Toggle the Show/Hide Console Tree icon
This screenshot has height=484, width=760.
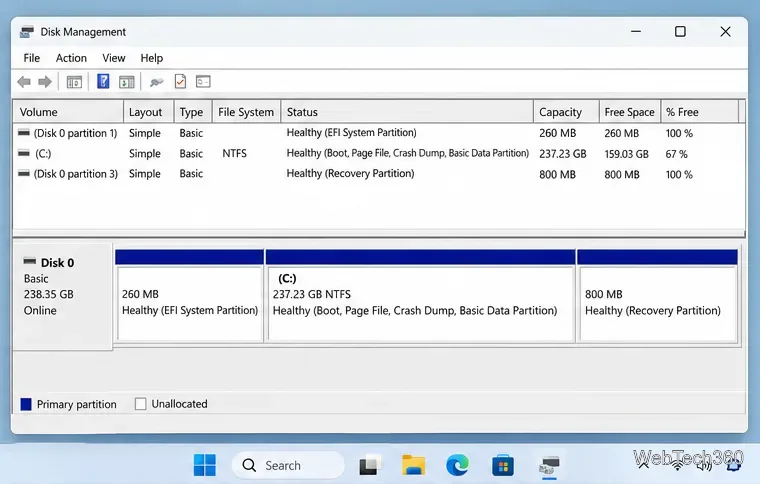click(74, 82)
